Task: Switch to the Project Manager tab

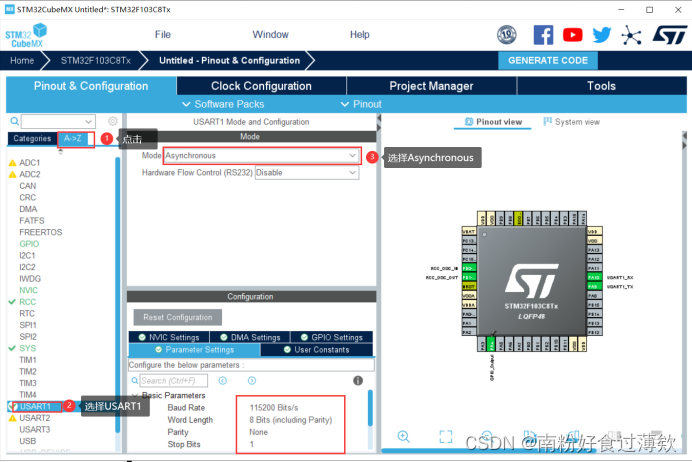Action: (431, 86)
